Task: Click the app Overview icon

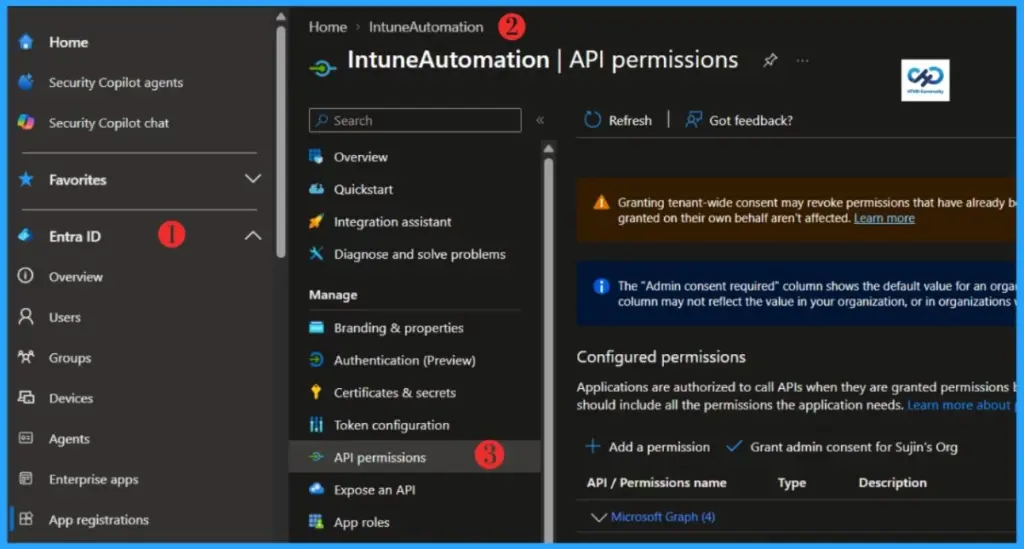Action: pos(316,157)
